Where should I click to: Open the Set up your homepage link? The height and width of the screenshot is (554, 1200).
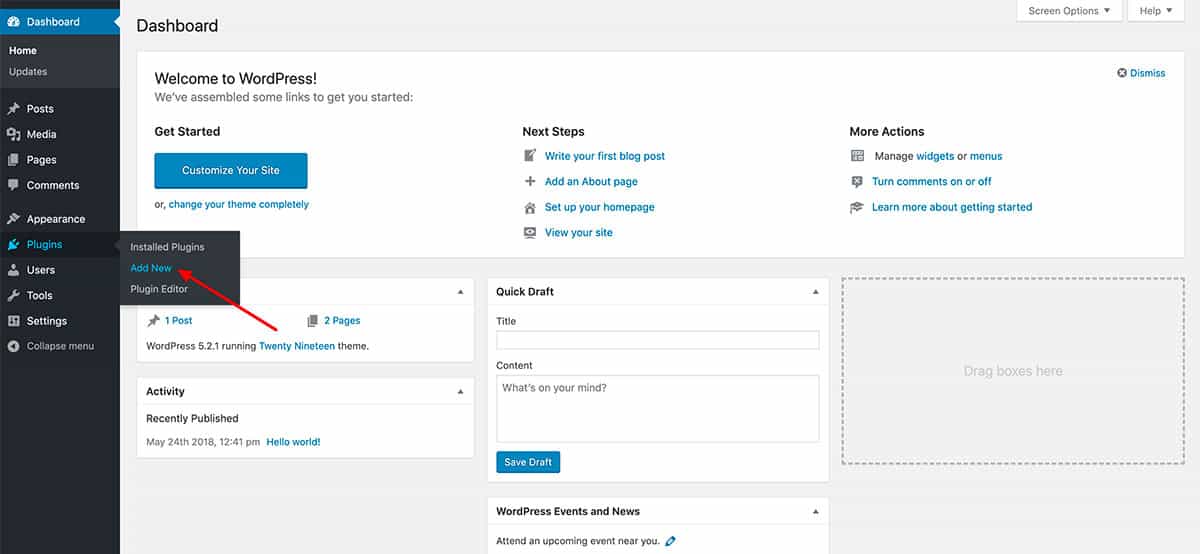pyautogui.click(x=600, y=207)
